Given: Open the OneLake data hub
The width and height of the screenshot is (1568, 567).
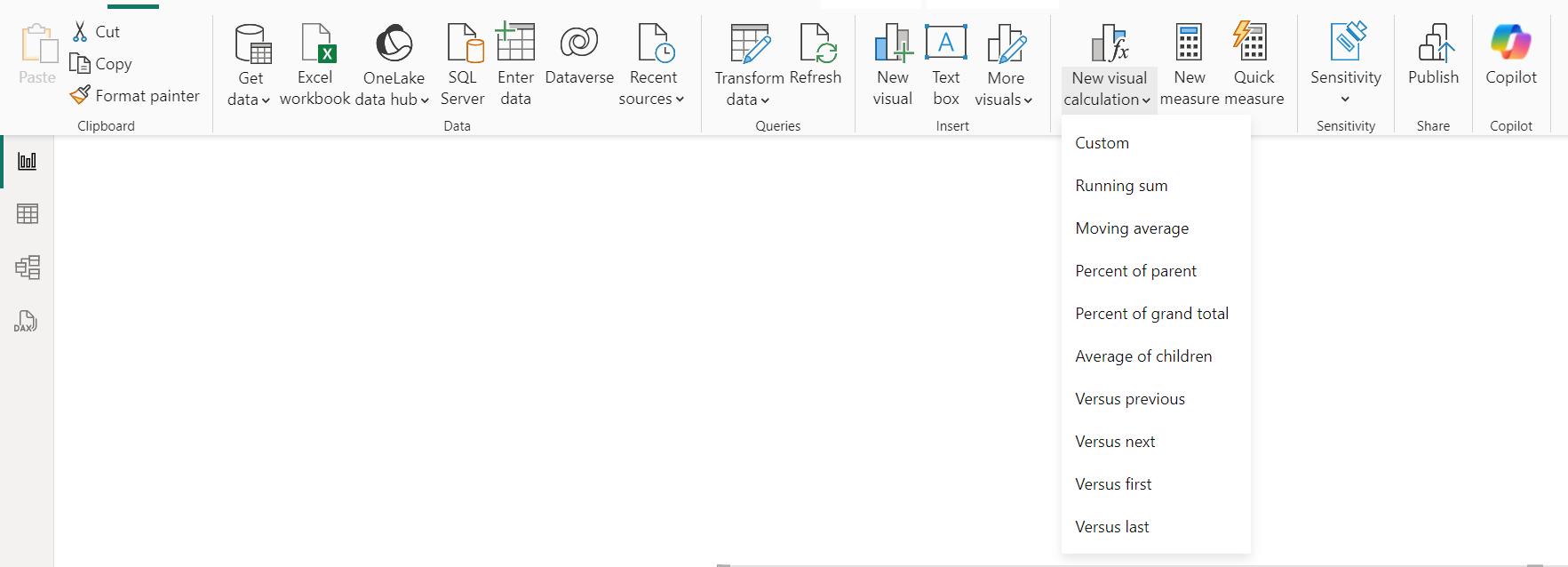Looking at the screenshot, I should tap(394, 65).
